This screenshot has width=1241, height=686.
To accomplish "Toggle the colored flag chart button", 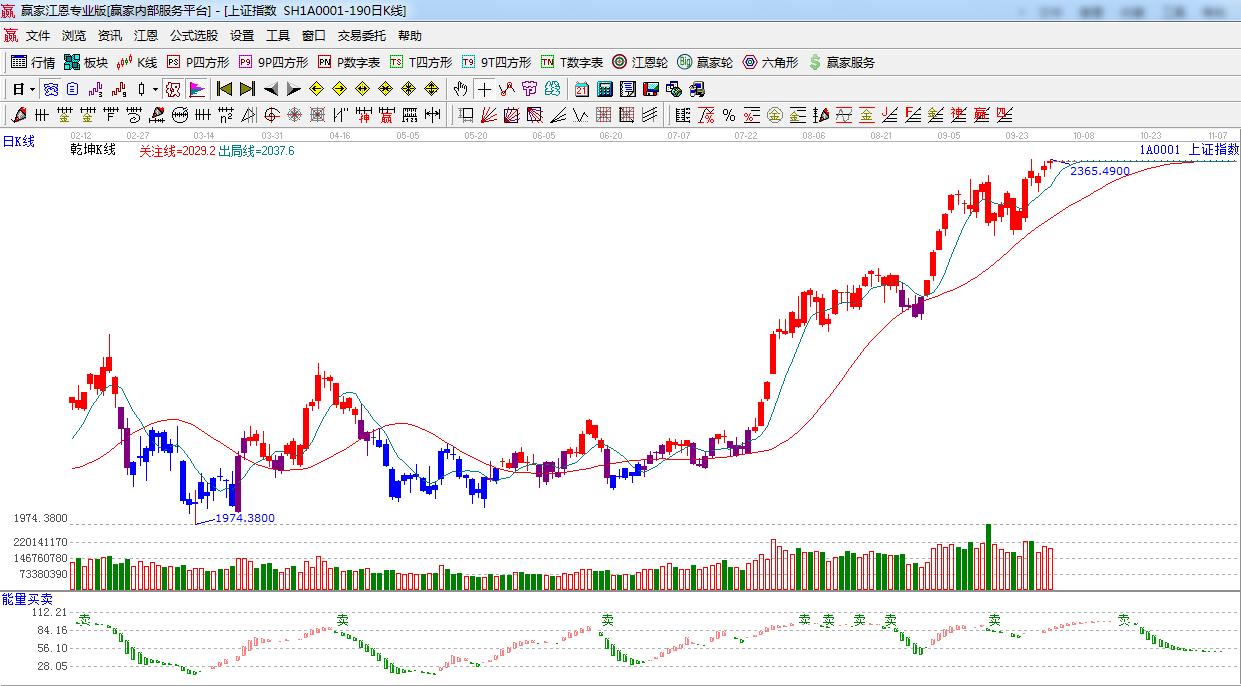I will pyautogui.click(x=197, y=89).
